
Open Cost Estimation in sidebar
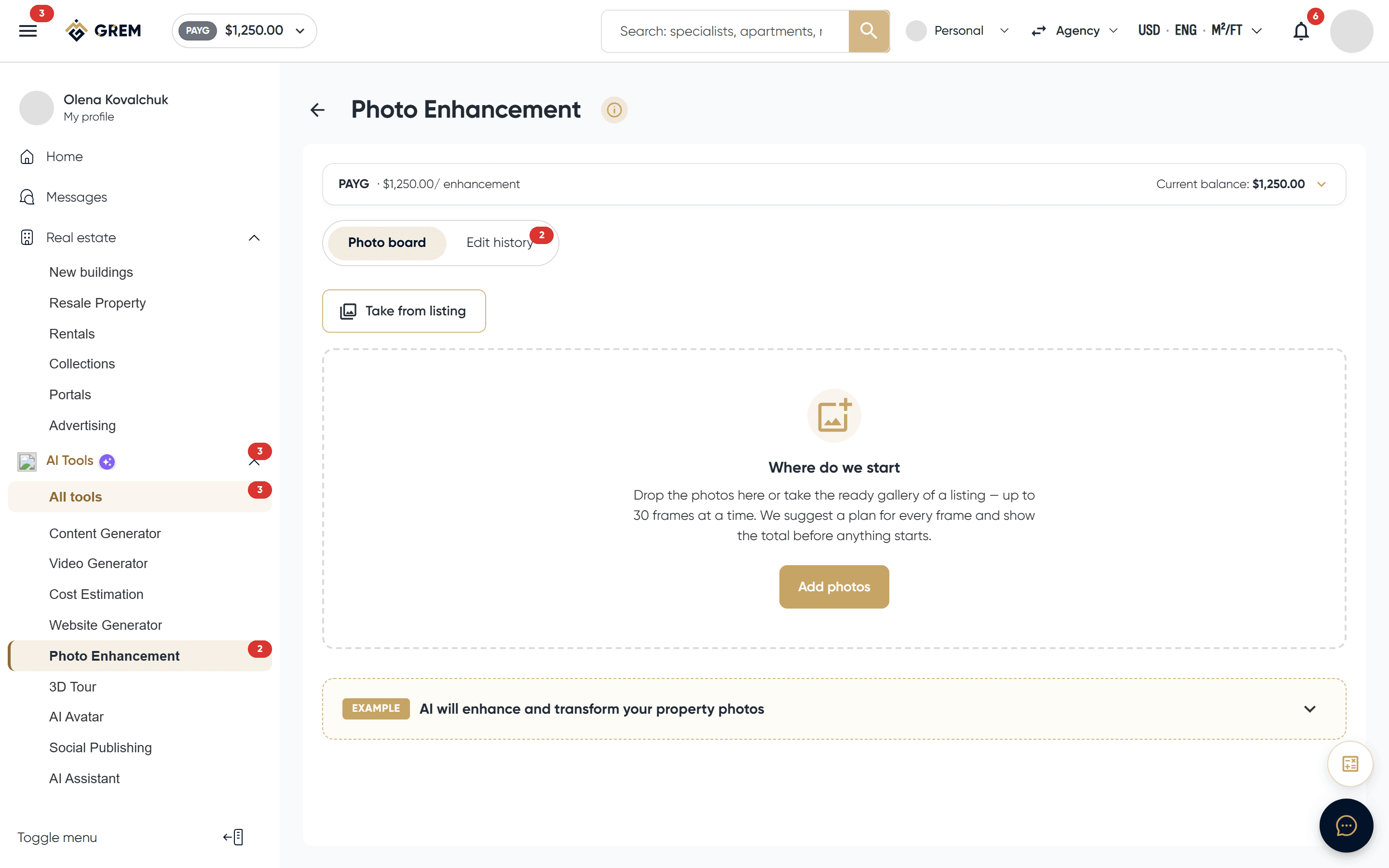tap(96, 594)
